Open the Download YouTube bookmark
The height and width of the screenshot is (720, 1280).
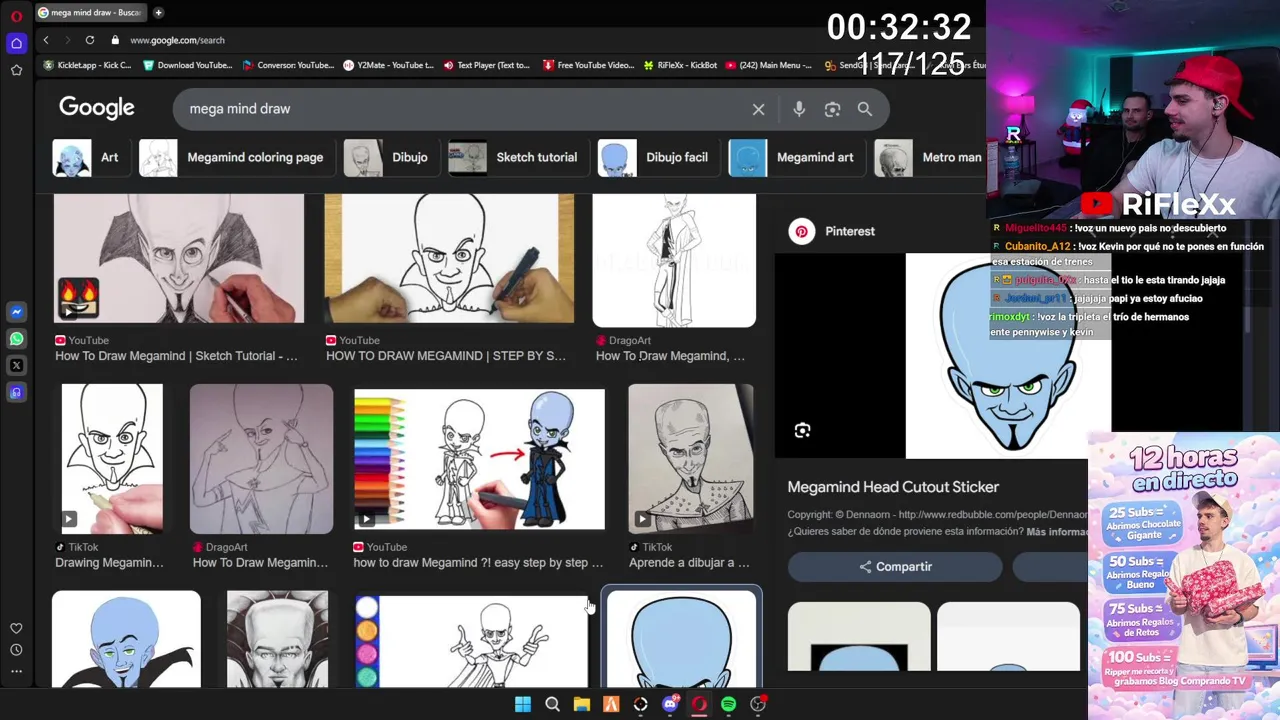pos(188,65)
